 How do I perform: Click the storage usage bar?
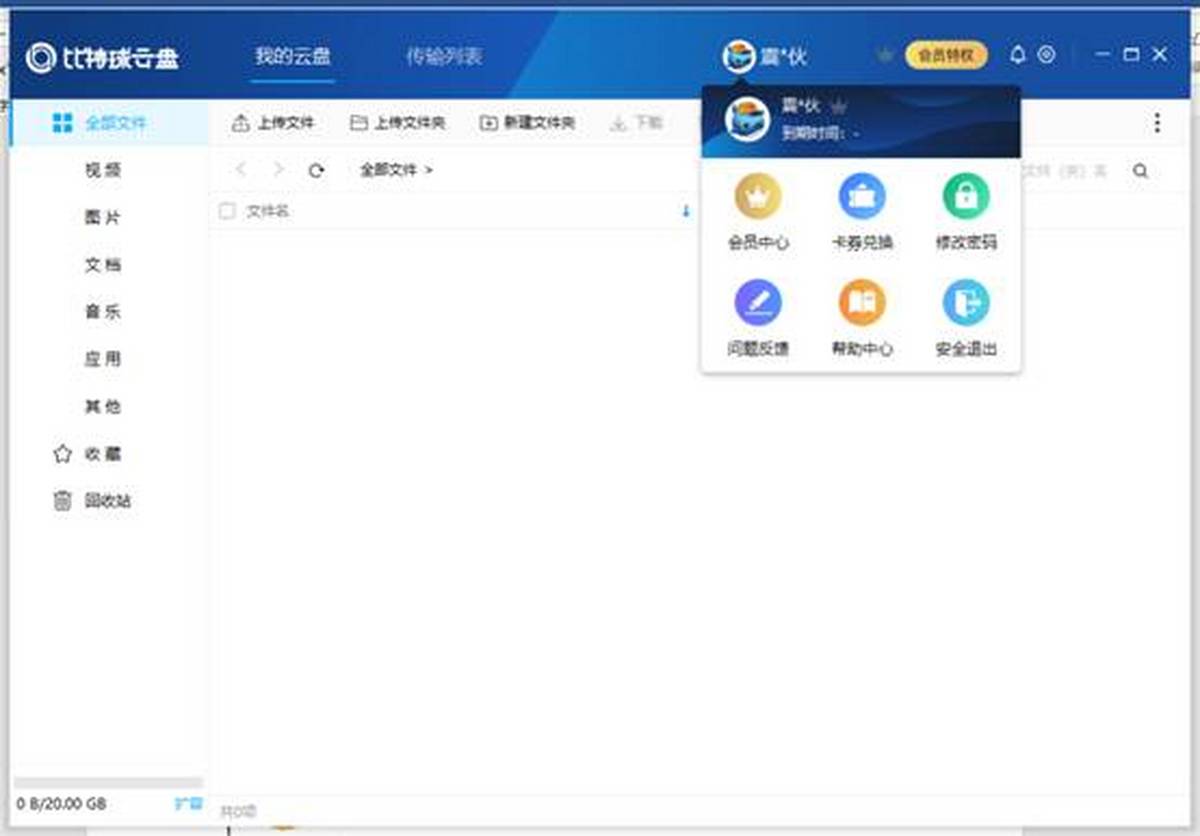(108, 784)
